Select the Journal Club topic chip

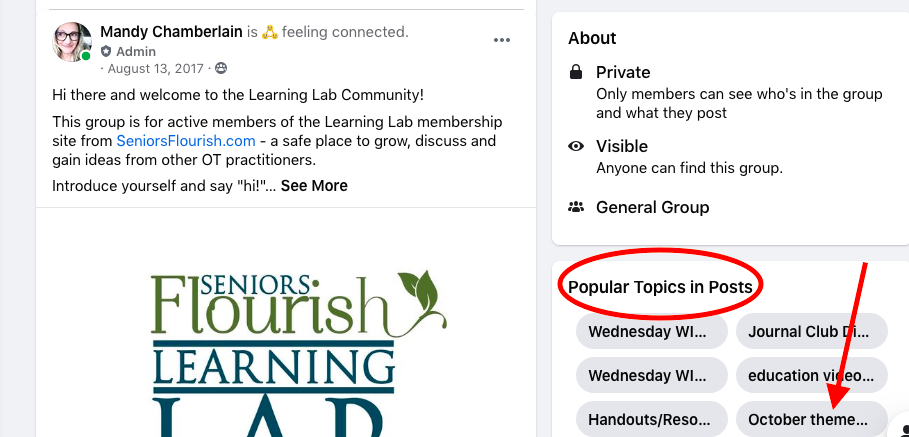811,332
